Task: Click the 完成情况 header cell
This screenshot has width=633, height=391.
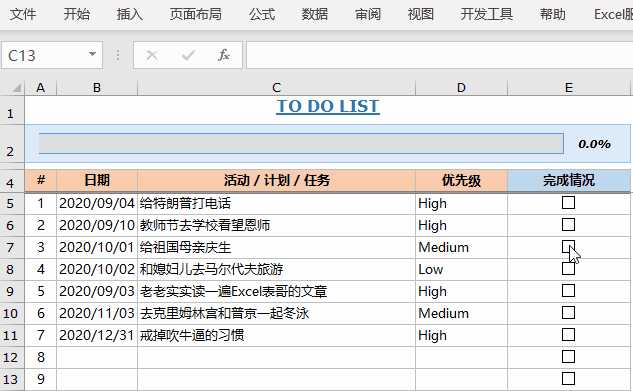Action: (x=568, y=180)
